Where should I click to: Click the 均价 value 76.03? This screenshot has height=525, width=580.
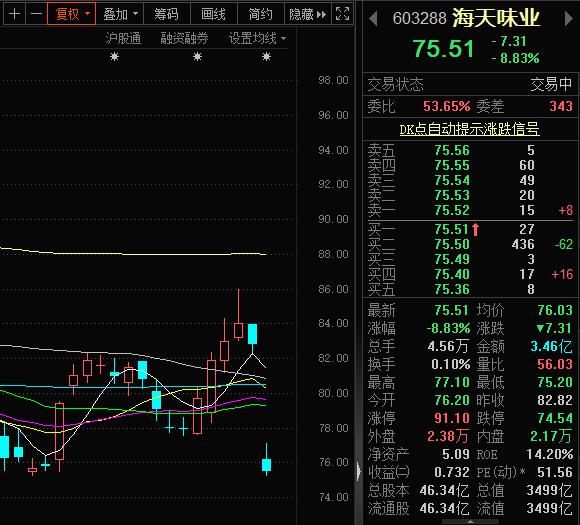[555, 310]
